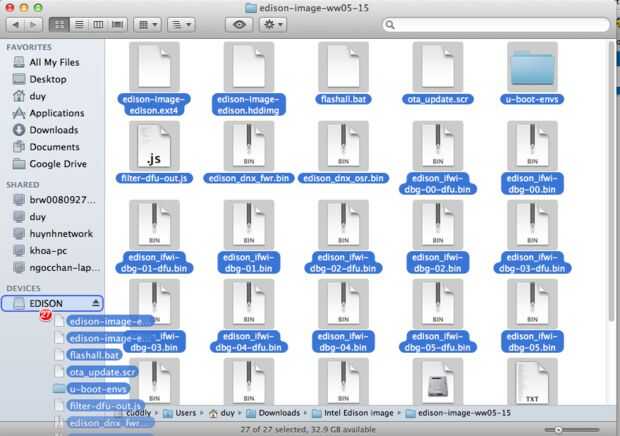Click edison-image-ww05-15 in path bar
Image resolution: width=620 pixels, height=436 pixels.
[x=459, y=413]
